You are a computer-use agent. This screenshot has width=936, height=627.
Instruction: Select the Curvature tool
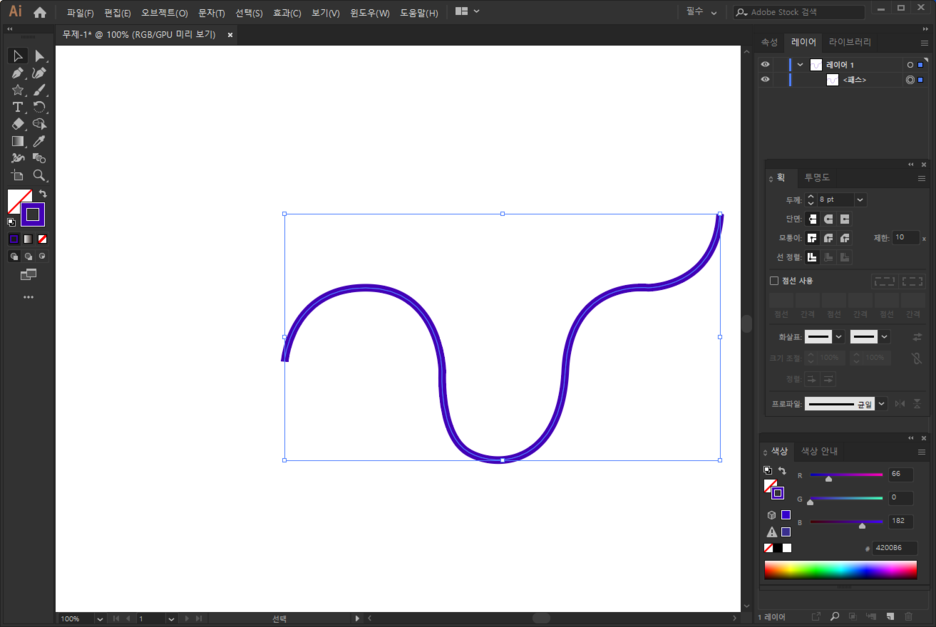[39, 73]
